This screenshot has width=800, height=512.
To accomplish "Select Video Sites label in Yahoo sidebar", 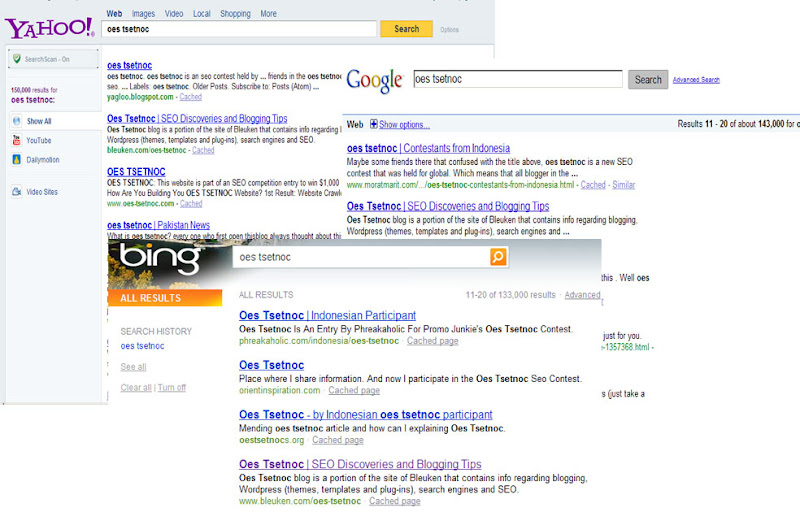I will point(42,192).
